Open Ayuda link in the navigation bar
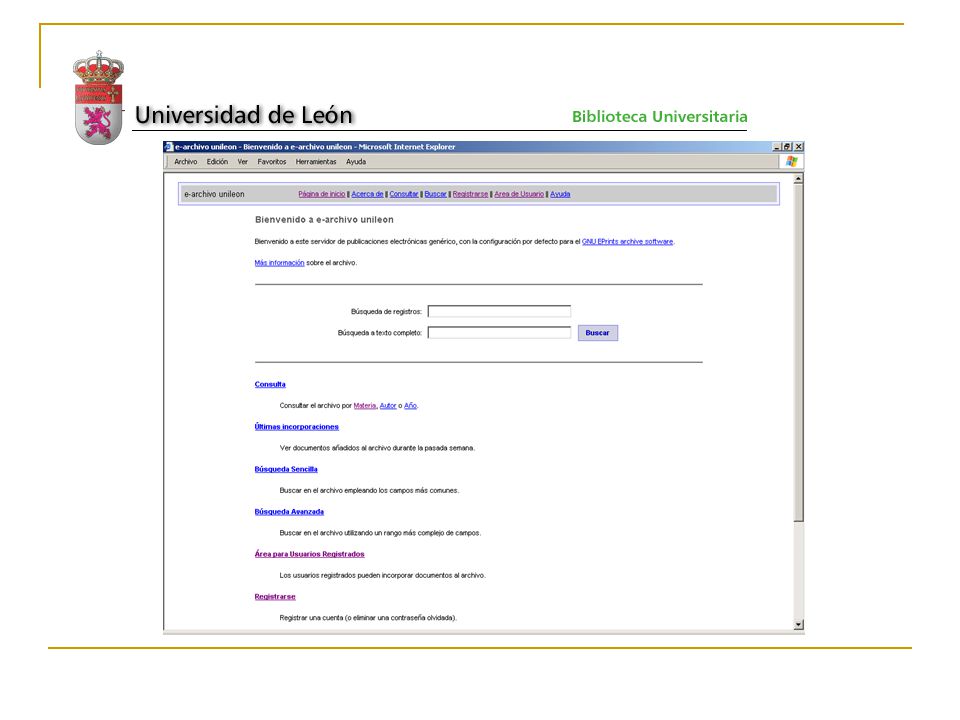Viewport: 960px width, 720px height. pos(560,194)
